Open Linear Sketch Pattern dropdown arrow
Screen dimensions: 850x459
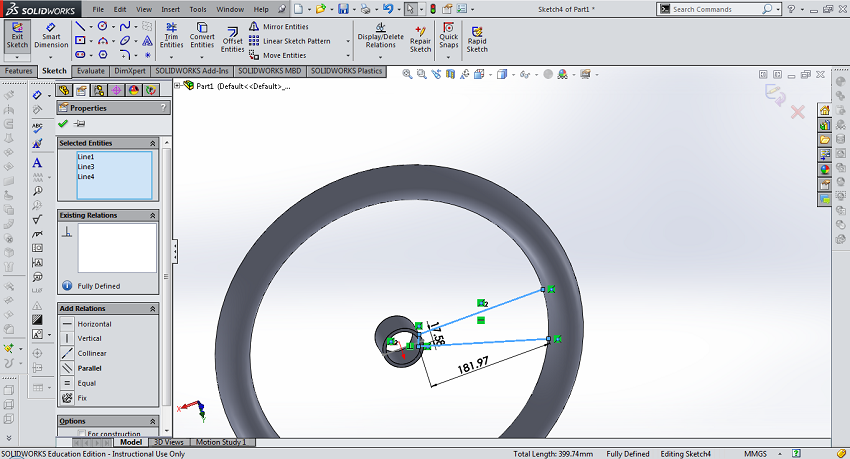point(347,41)
